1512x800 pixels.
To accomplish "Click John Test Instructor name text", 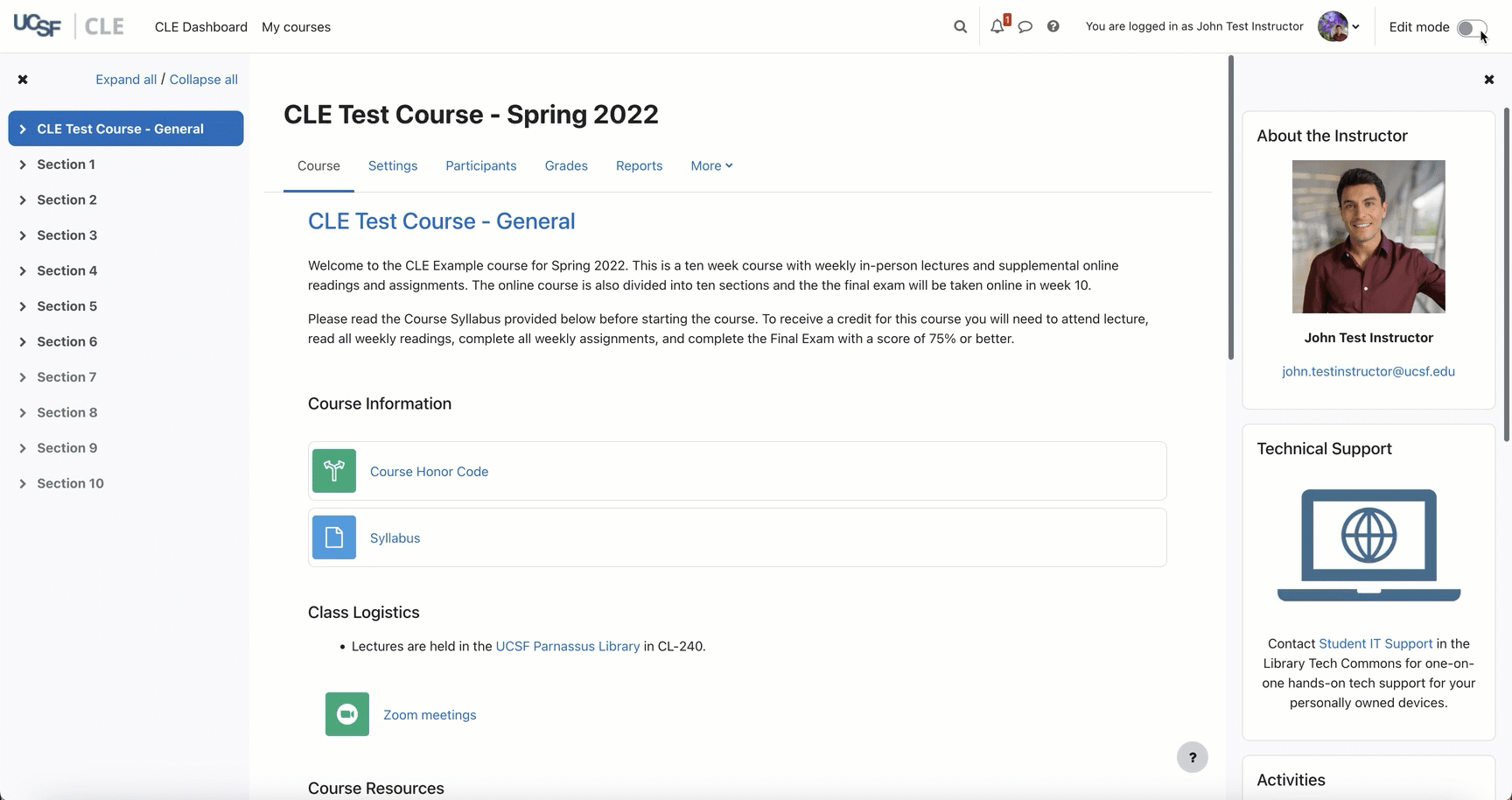I will click(1368, 338).
